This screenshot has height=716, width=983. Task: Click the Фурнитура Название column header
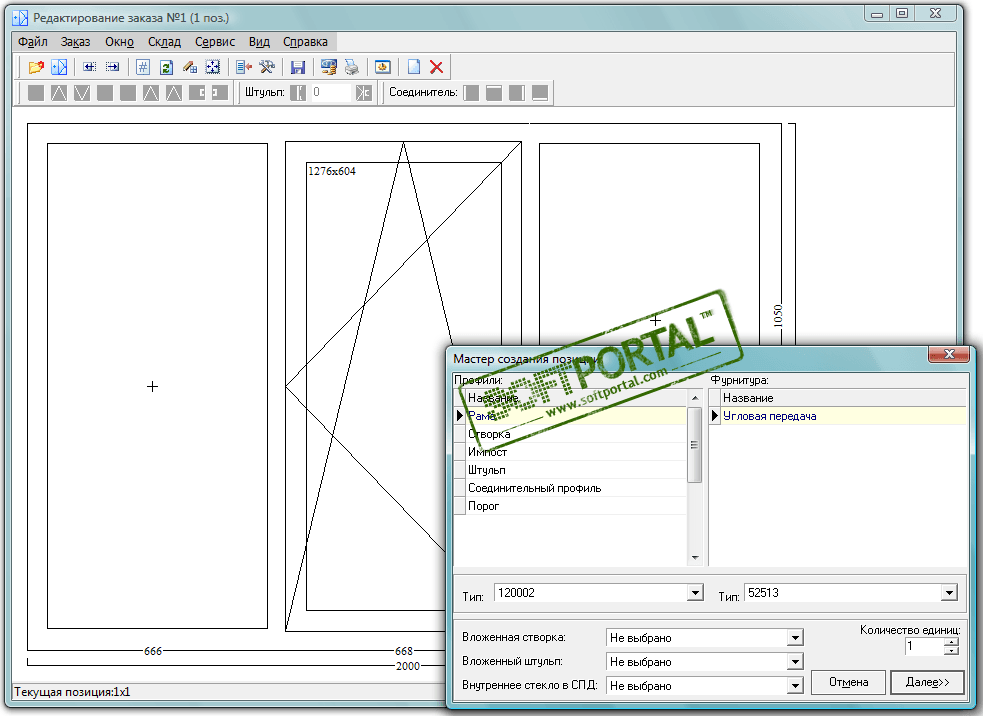843,398
